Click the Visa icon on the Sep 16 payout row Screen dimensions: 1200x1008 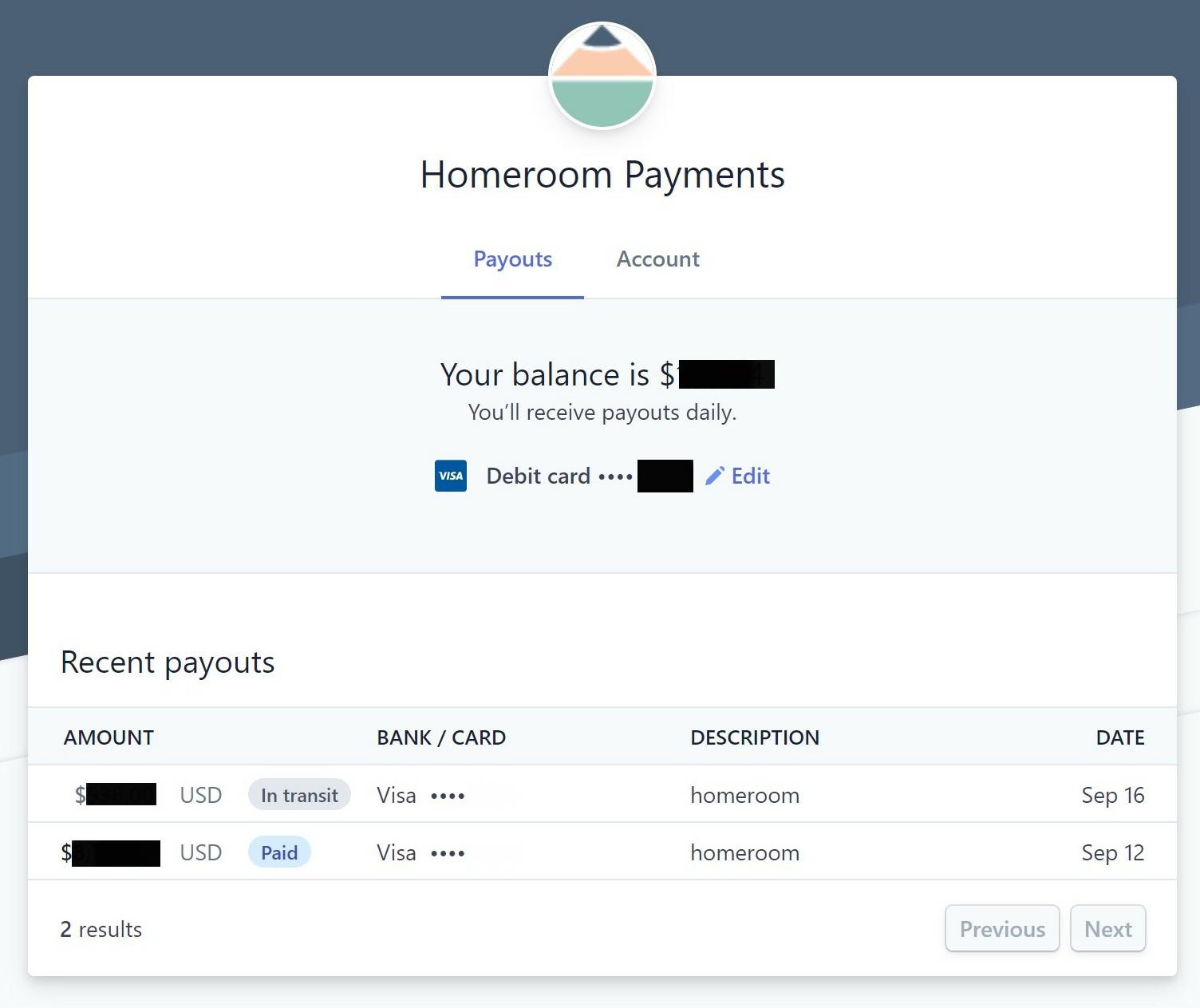pyautogui.click(x=397, y=795)
